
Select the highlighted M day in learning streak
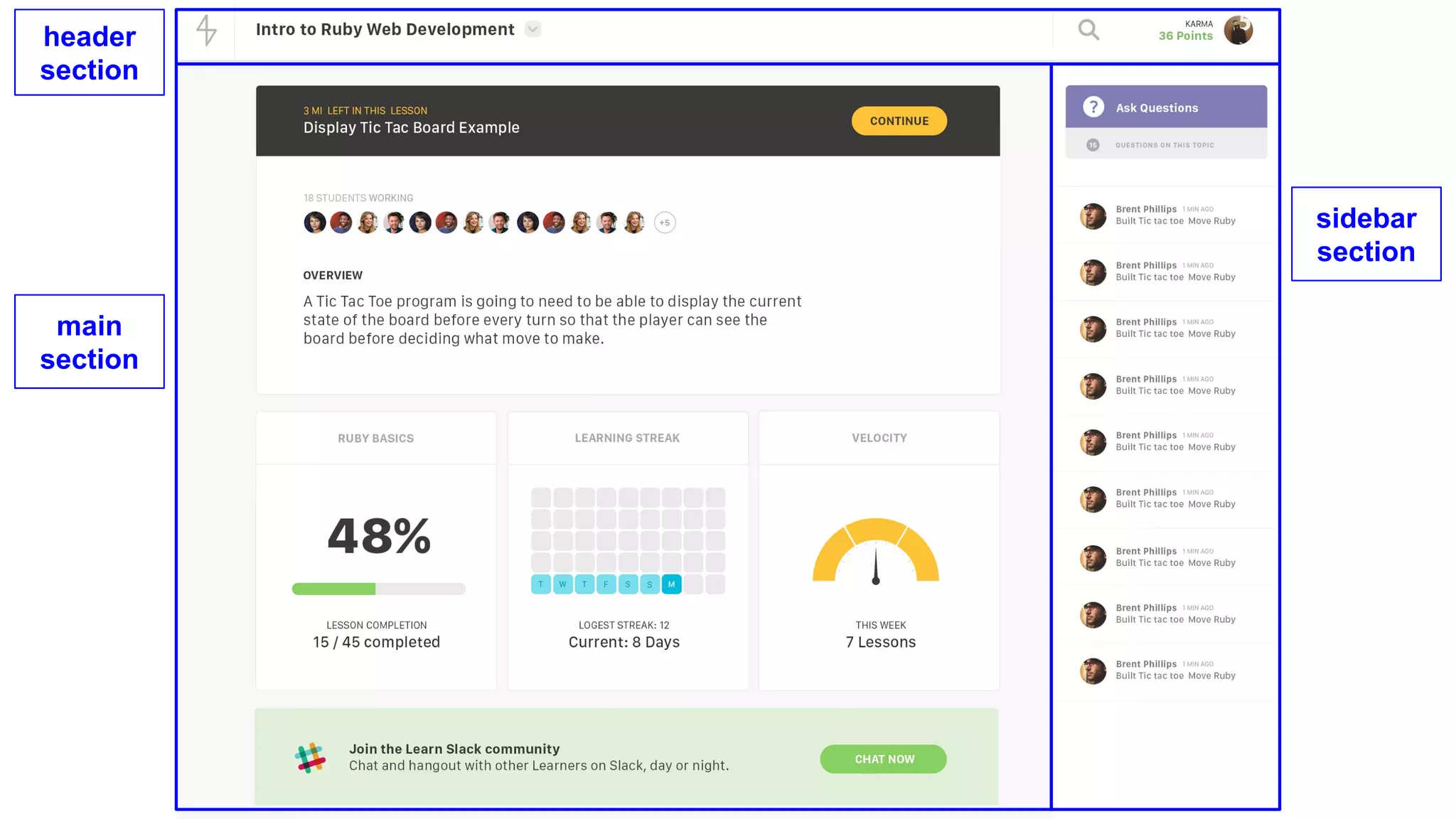[x=671, y=584]
